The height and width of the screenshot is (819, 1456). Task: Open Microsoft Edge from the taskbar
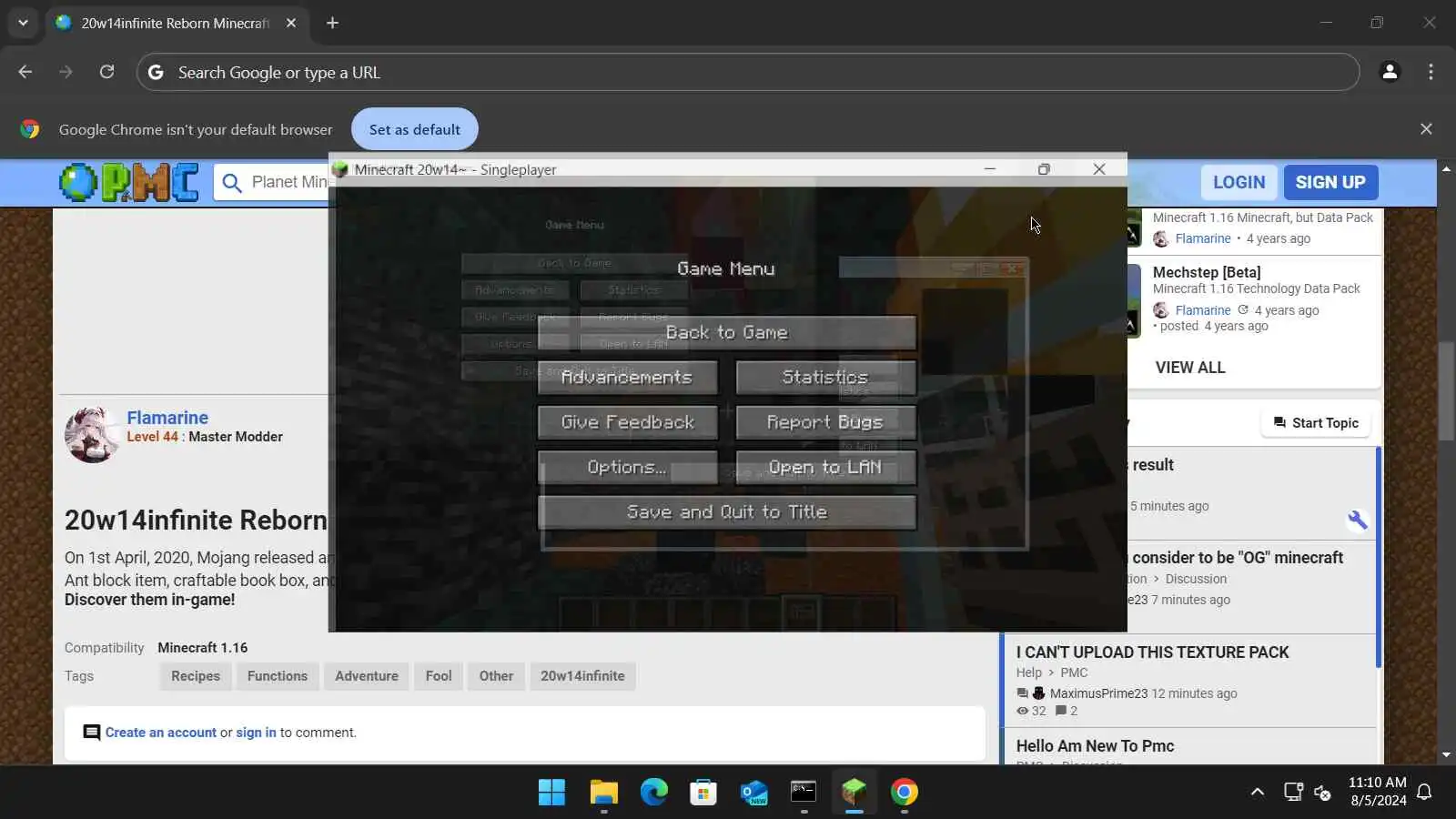tap(653, 793)
